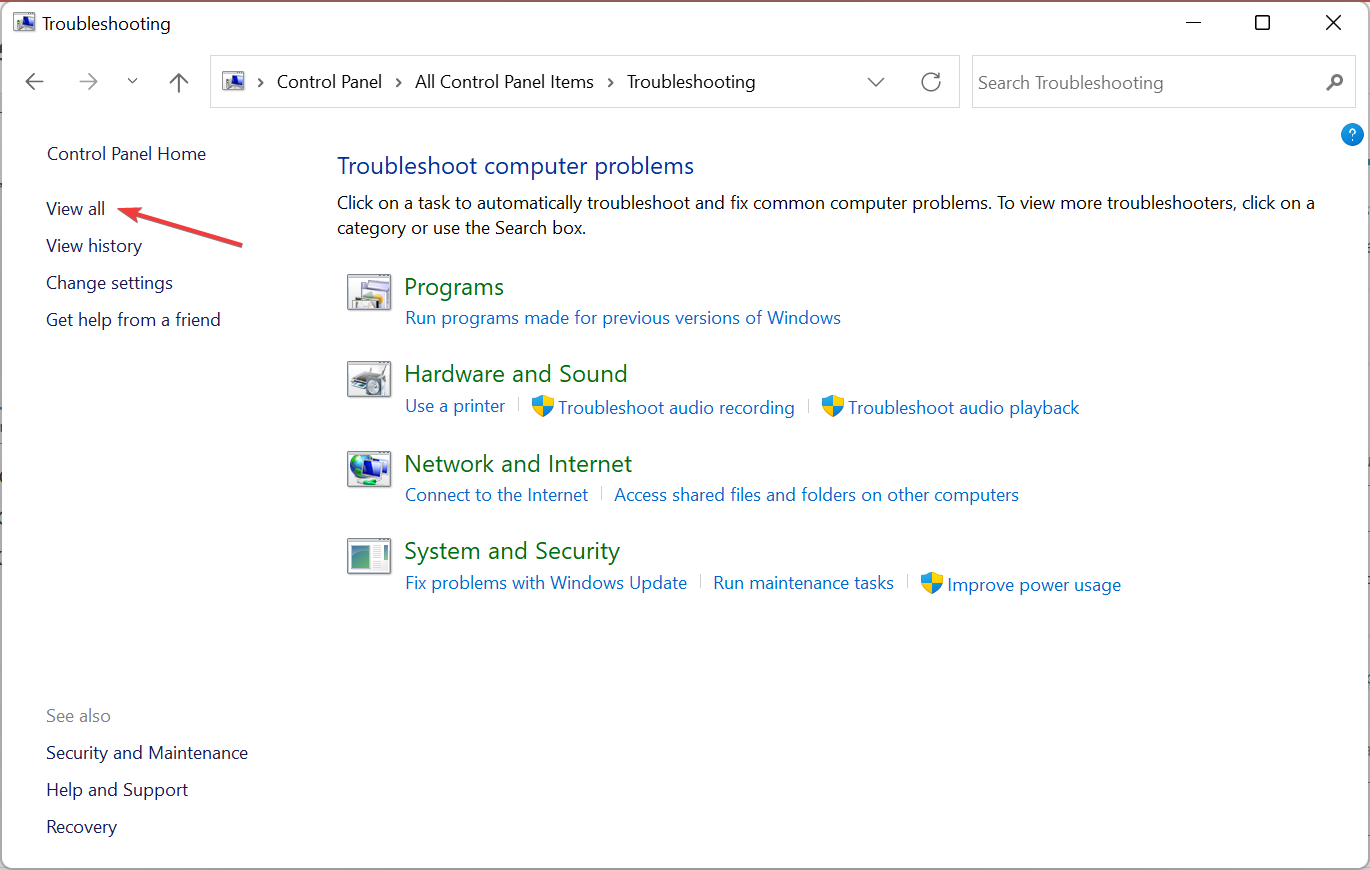This screenshot has height=870, width=1370.
Task: Click Control Panel in the breadcrumb
Action: tap(329, 82)
